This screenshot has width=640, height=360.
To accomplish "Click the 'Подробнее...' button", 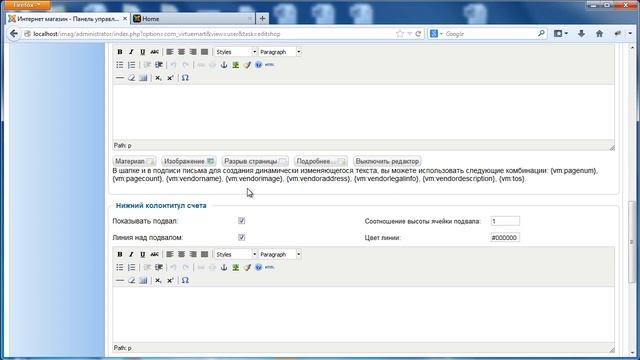I will click(x=321, y=161).
